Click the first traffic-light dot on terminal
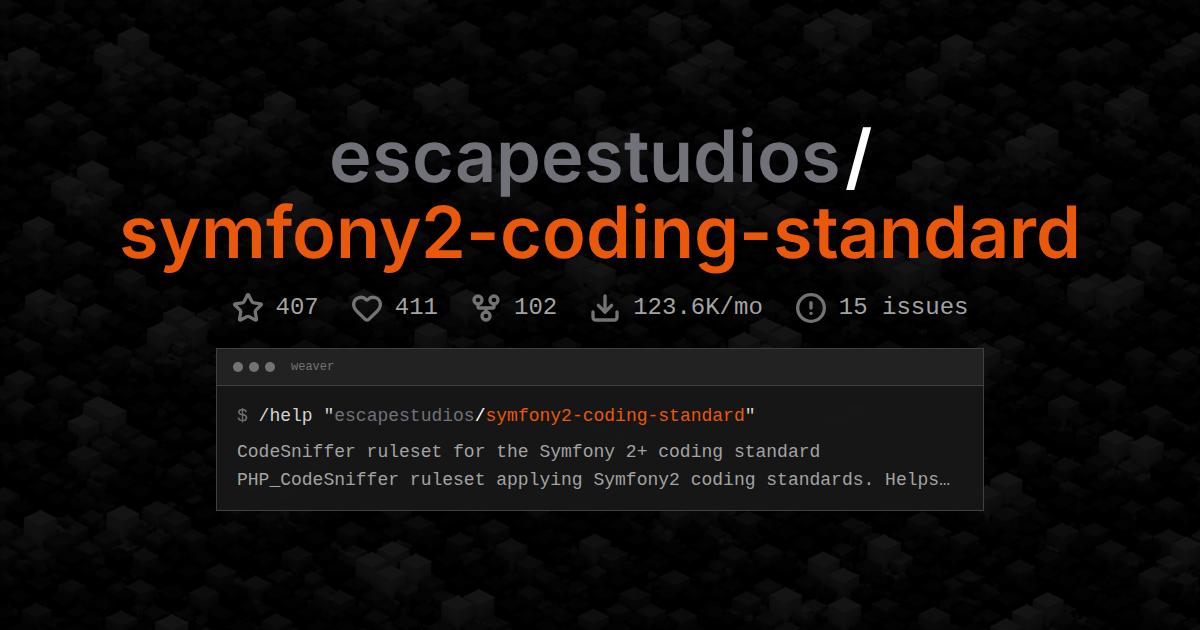This screenshot has height=630, width=1200. (238, 366)
